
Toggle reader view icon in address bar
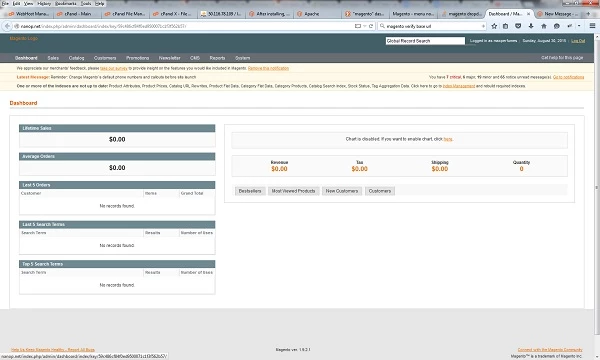(x=358, y=26)
